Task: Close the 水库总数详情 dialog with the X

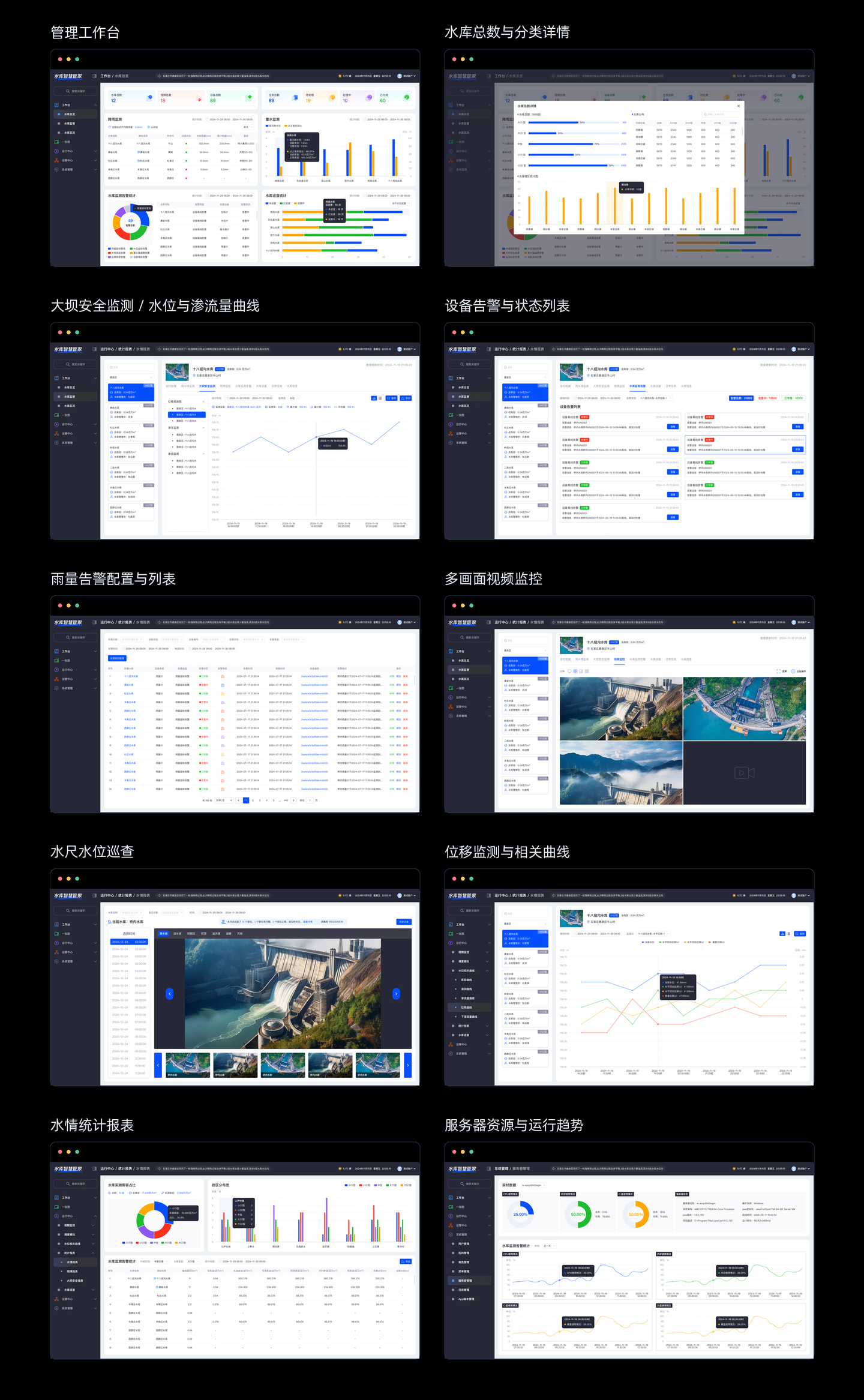Action: [739, 106]
